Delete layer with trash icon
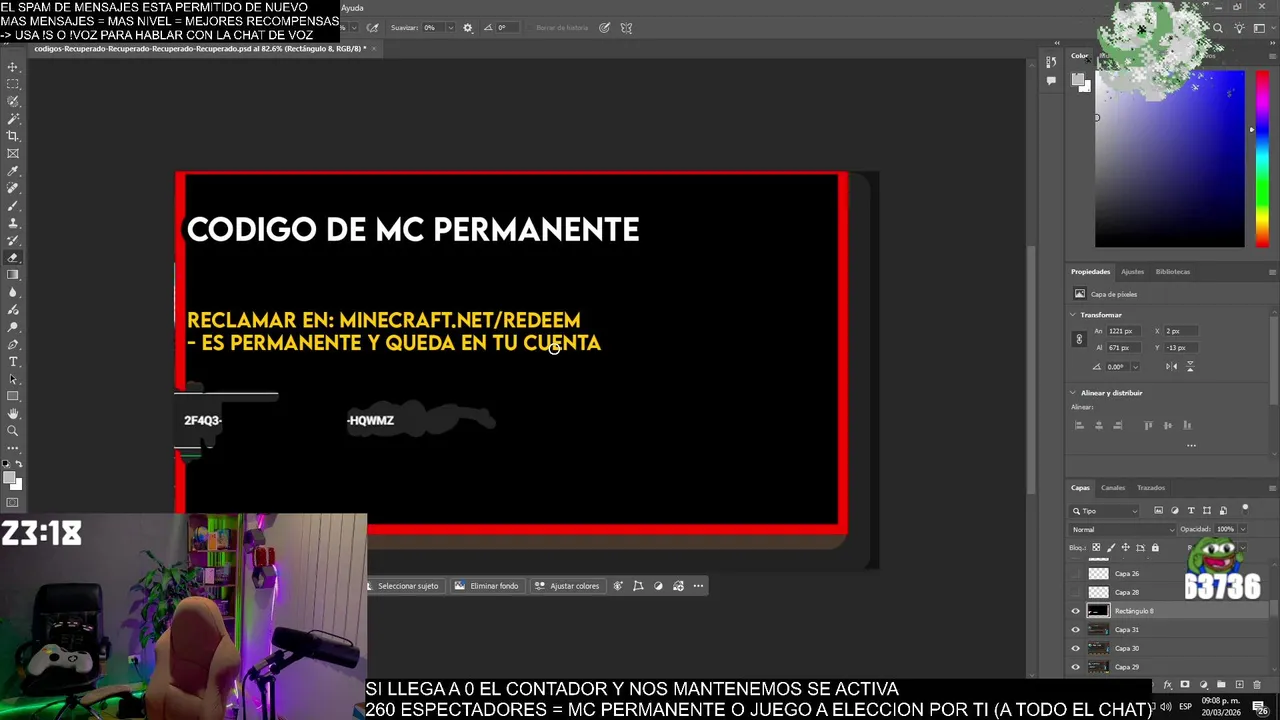The width and height of the screenshot is (1280, 720). pyautogui.click(x=1257, y=685)
